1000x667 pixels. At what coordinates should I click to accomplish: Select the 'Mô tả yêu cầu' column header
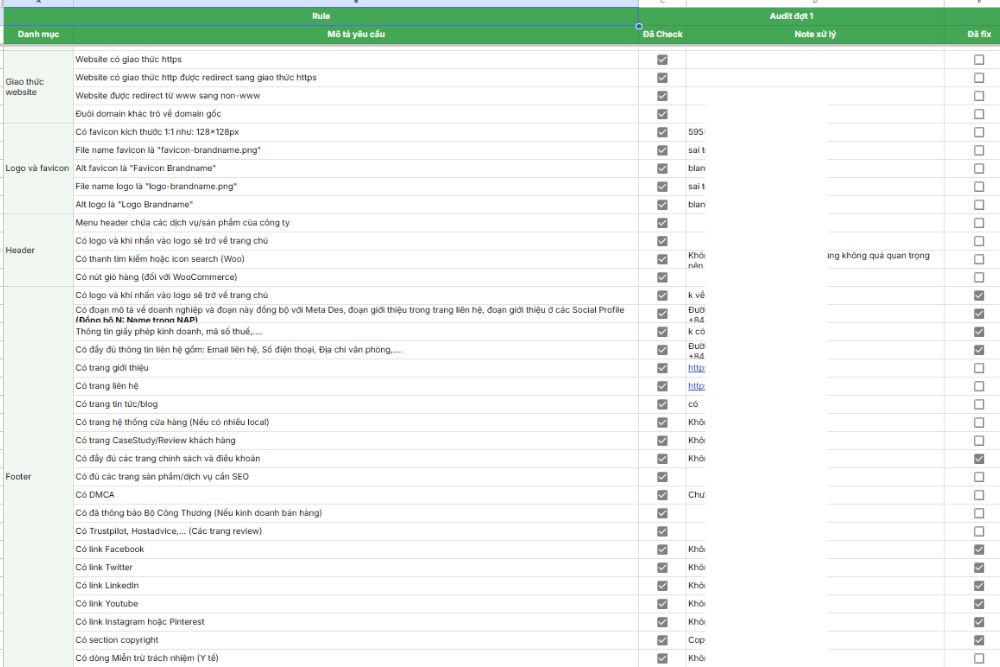[356, 34]
